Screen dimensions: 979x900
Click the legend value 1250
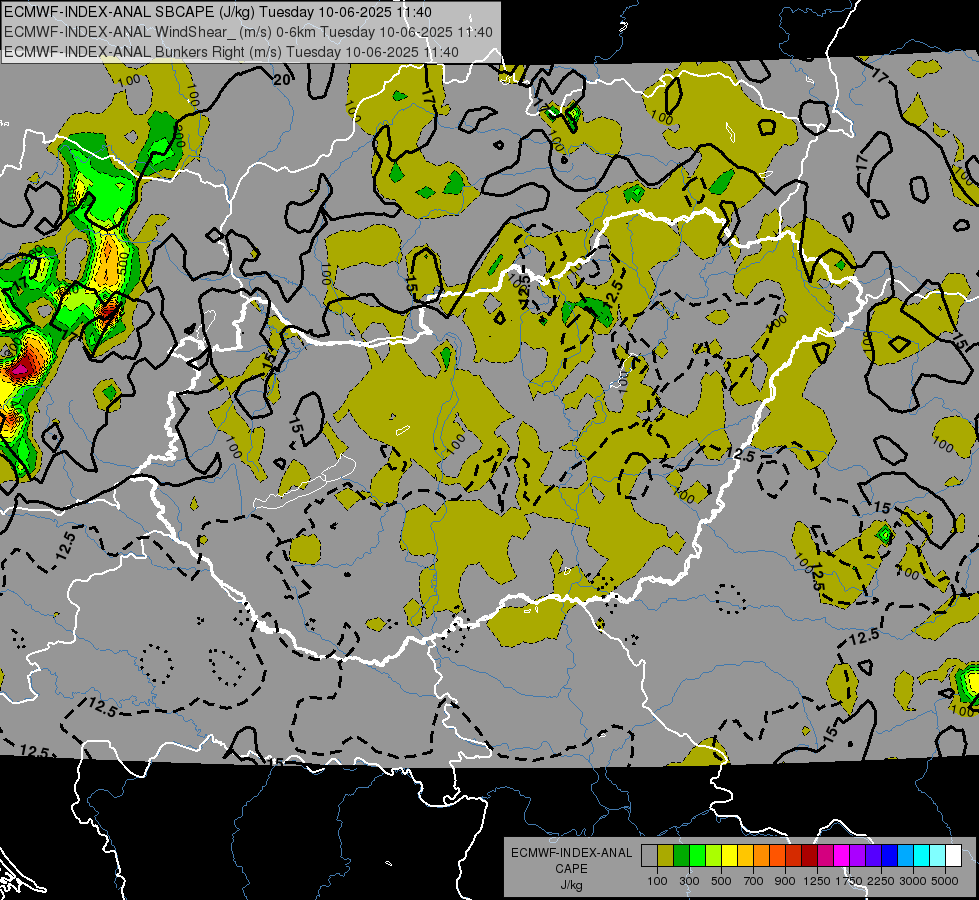click(x=817, y=881)
